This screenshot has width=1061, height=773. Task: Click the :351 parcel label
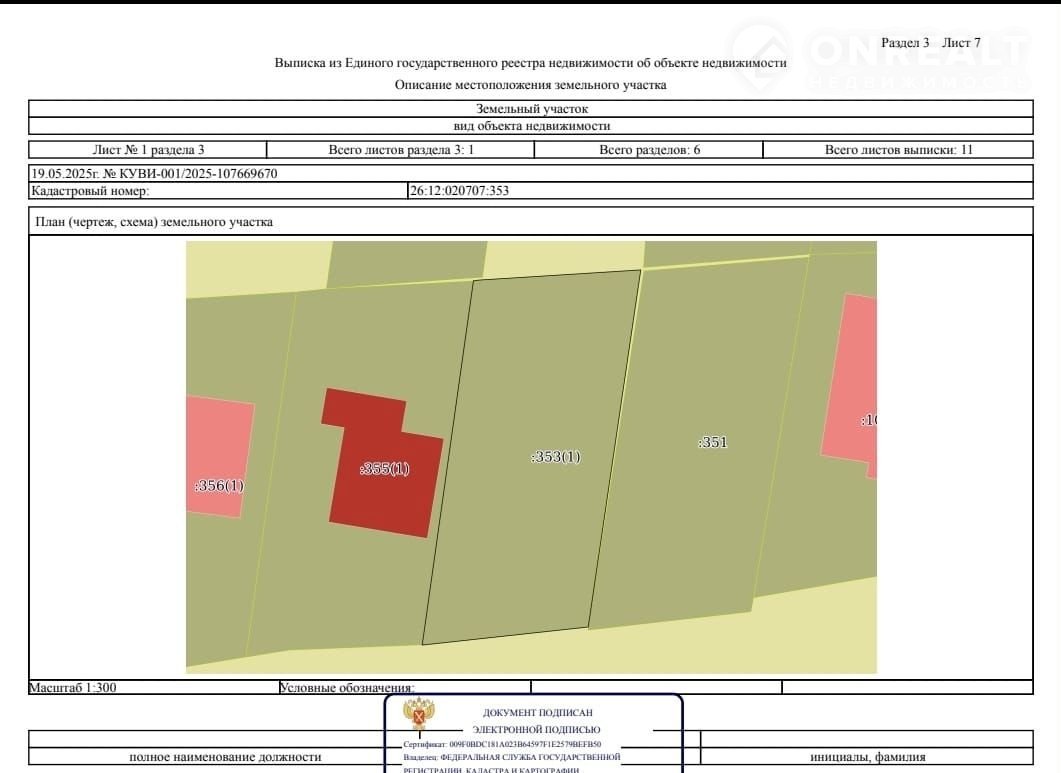pyautogui.click(x=712, y=442)
